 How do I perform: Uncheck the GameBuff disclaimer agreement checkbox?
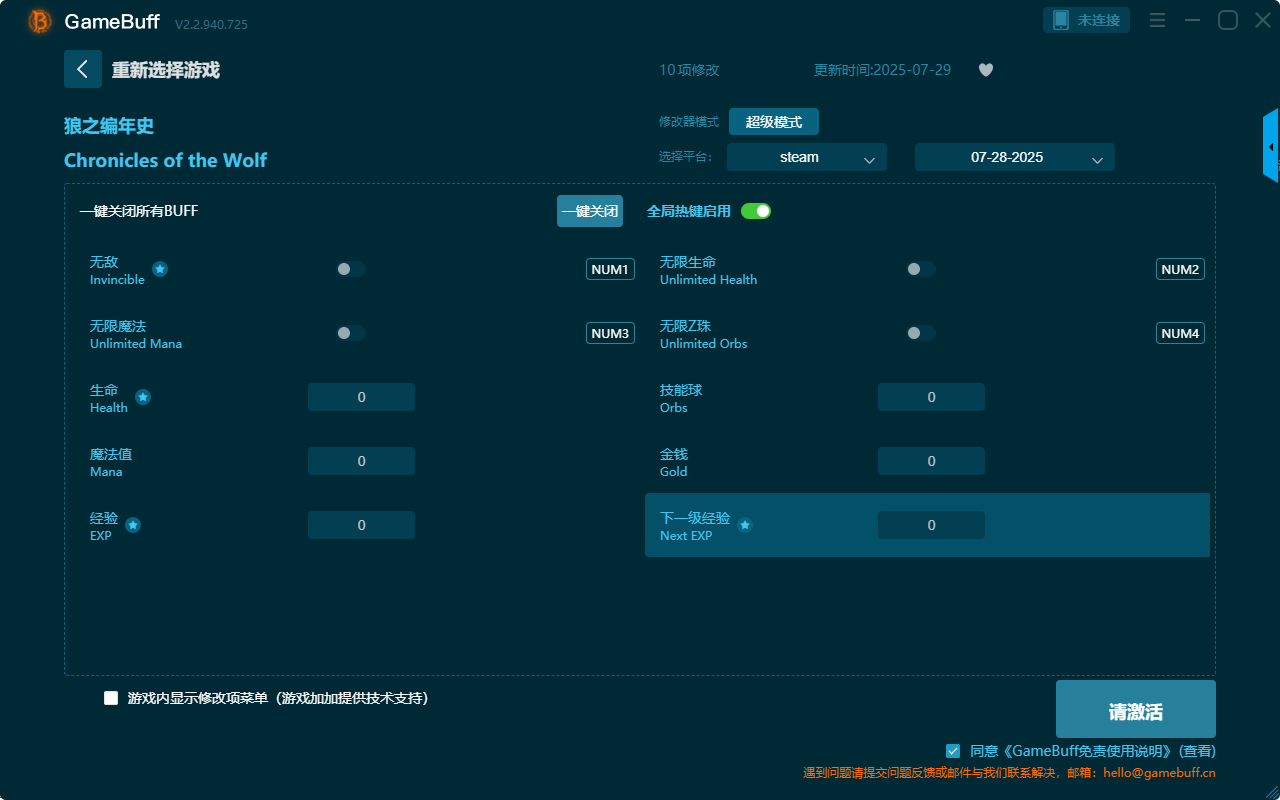(953, 750)
